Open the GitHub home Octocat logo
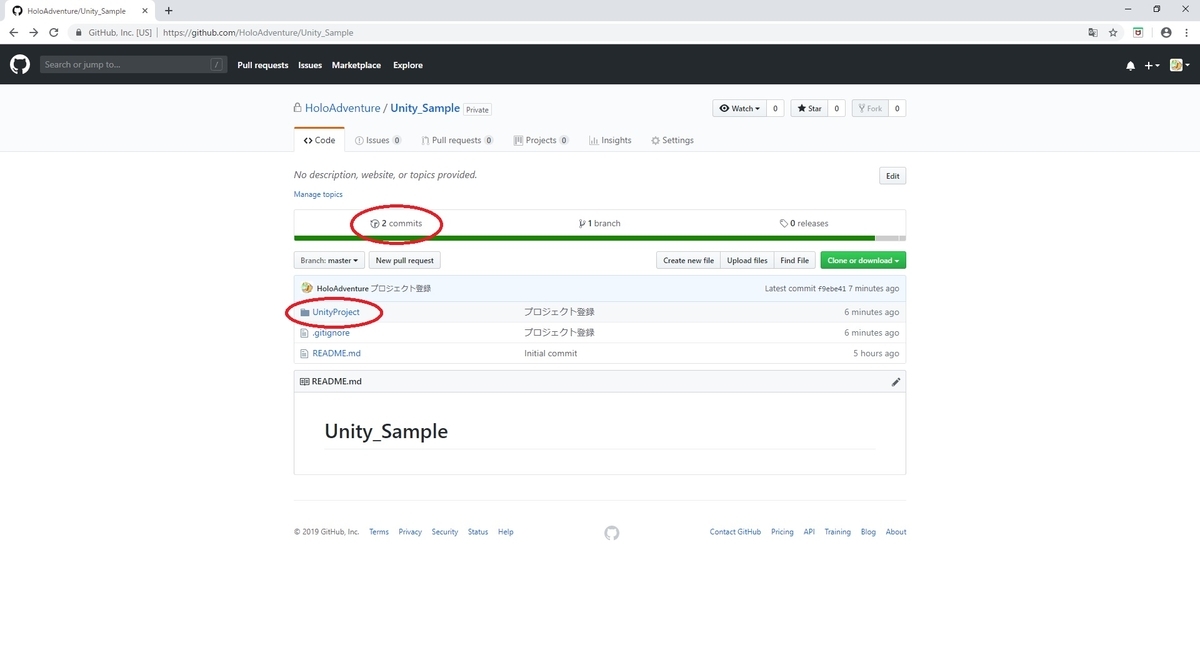 [20, 65]
